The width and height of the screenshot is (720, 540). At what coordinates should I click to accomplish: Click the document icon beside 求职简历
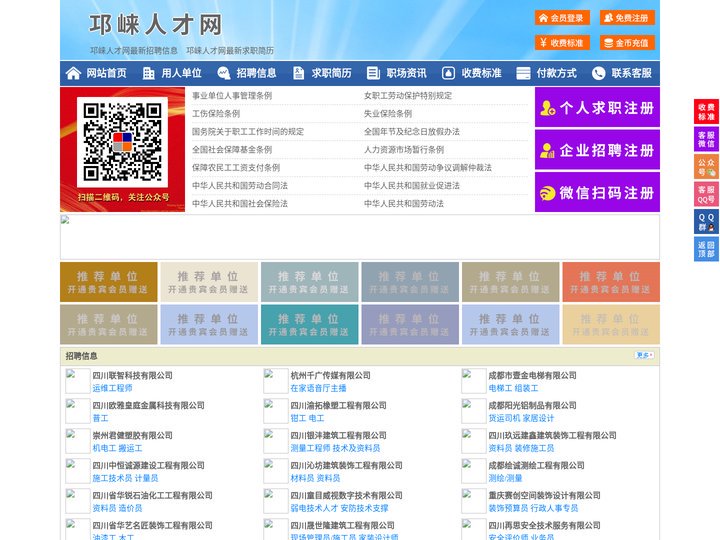(x=298, y=73)
